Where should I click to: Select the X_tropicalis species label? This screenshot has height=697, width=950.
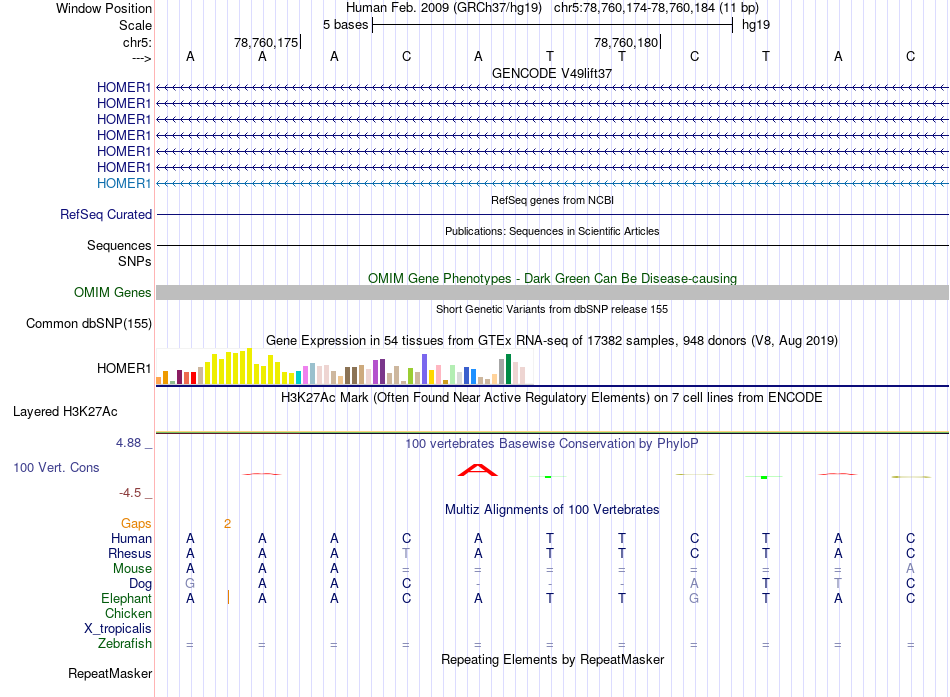[x=118, y=629]
